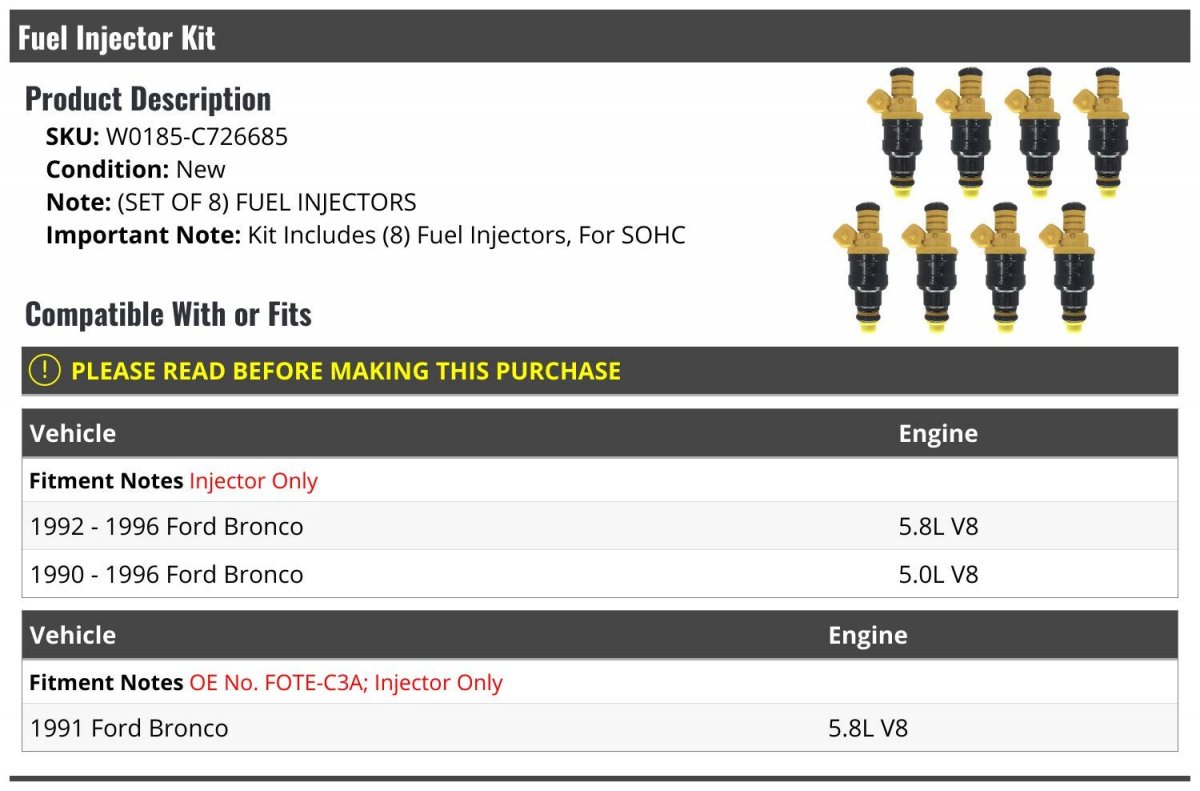Click the red Injector Only fitment note
This screenshot has width=1200, height=791.
point(253,481)
